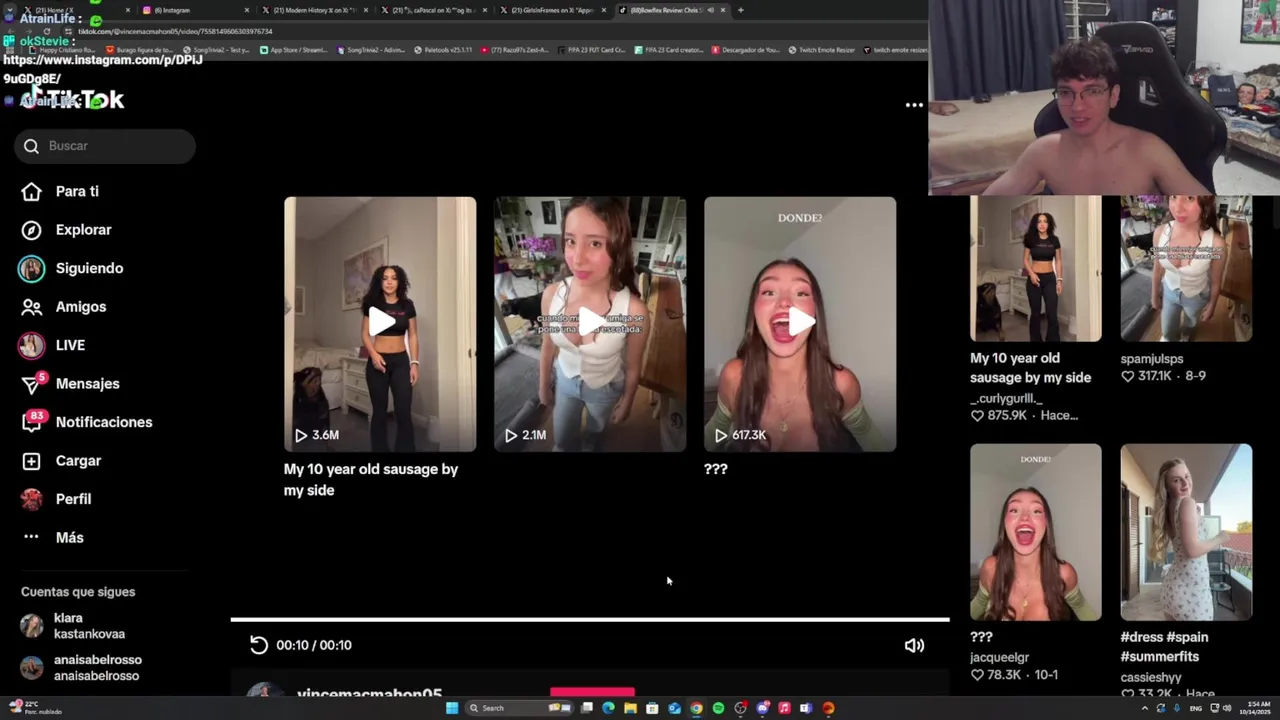The height and width of the screenshot is (720, 1280).
Task: Play the 3.6M views video thumbnail
Action: 380,324
